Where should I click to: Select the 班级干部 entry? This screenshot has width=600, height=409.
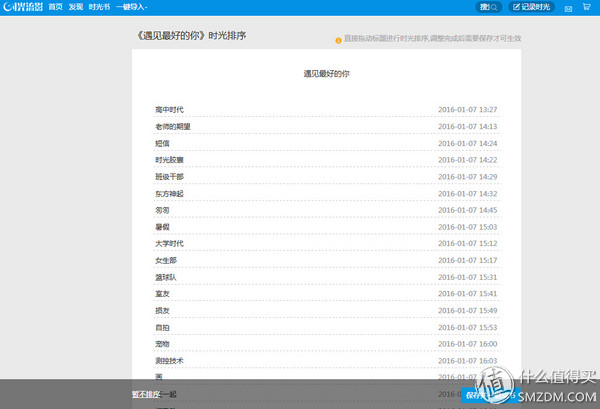coord(169,177)
